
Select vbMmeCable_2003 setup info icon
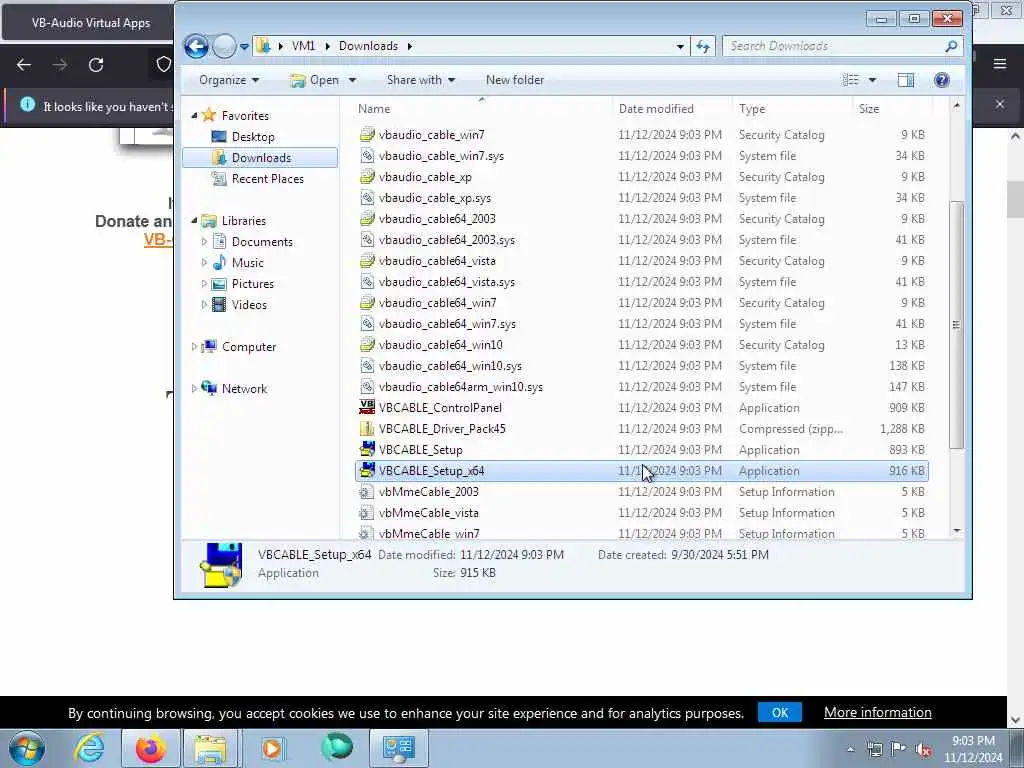[367, 492]
